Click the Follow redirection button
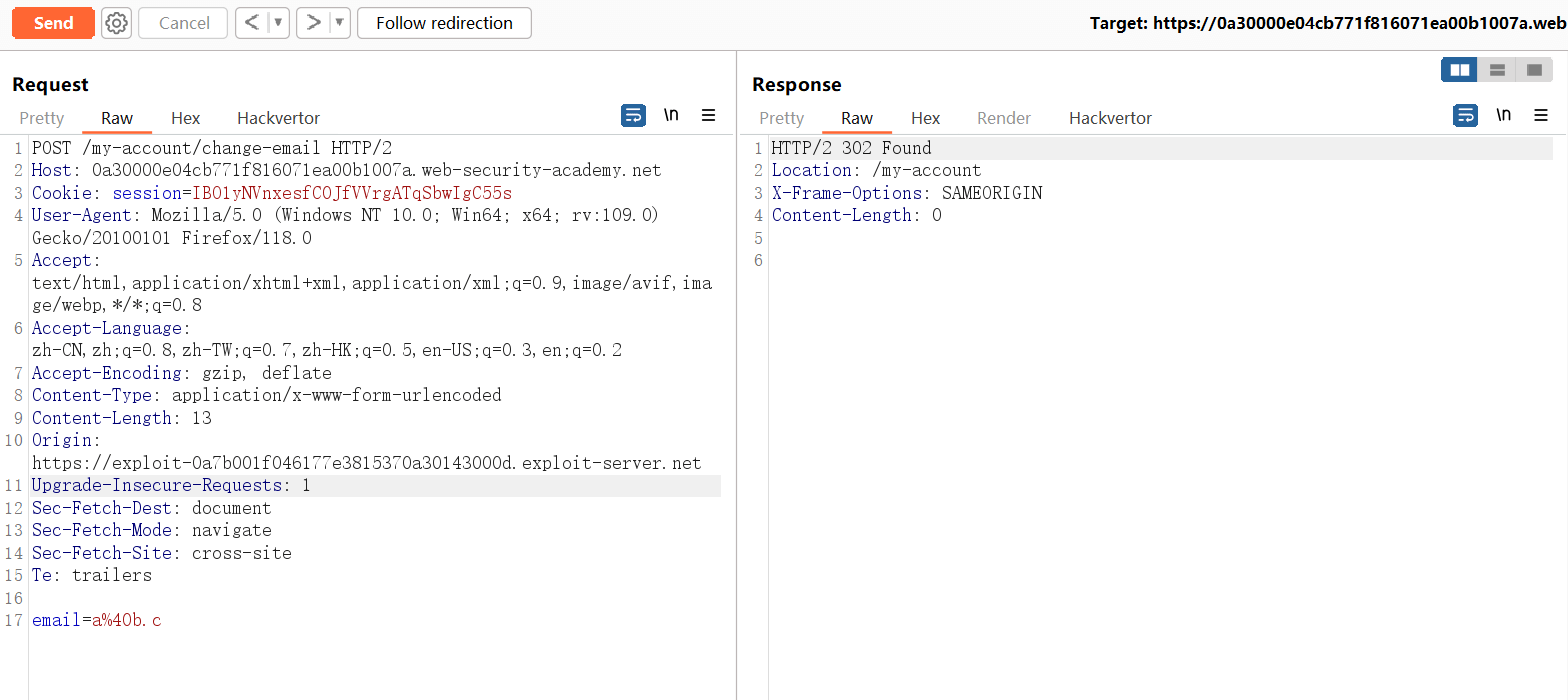Screen dimensions: 1568x700 [444, 23]
